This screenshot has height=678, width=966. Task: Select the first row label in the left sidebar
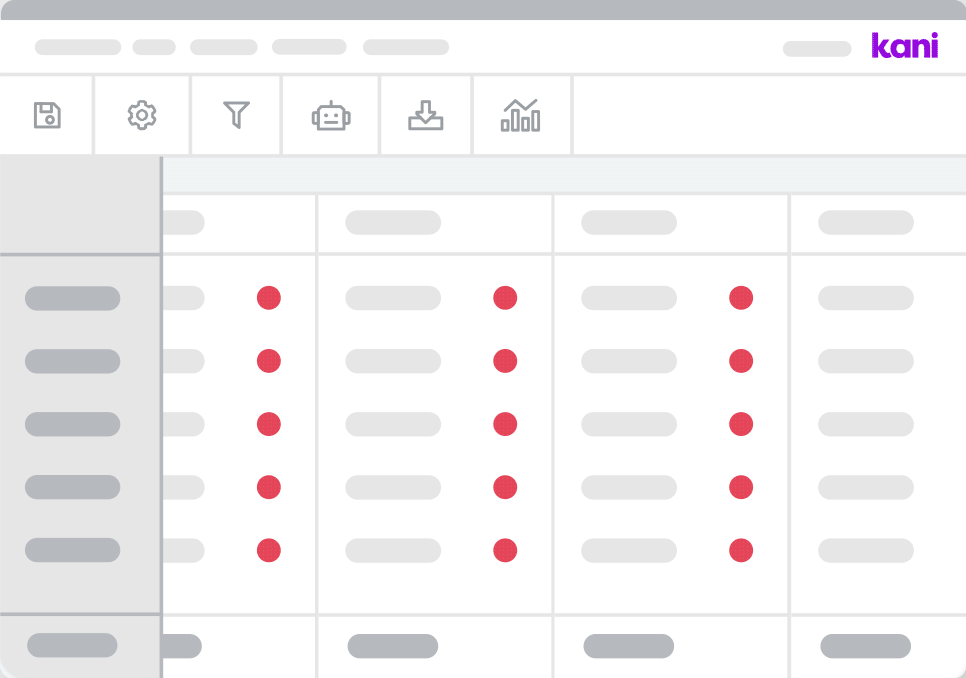[x=72, y=298]
